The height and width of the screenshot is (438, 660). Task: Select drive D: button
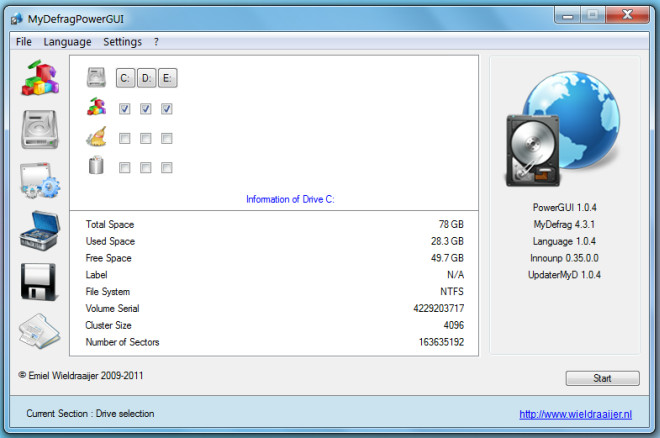tap(146, 78)
